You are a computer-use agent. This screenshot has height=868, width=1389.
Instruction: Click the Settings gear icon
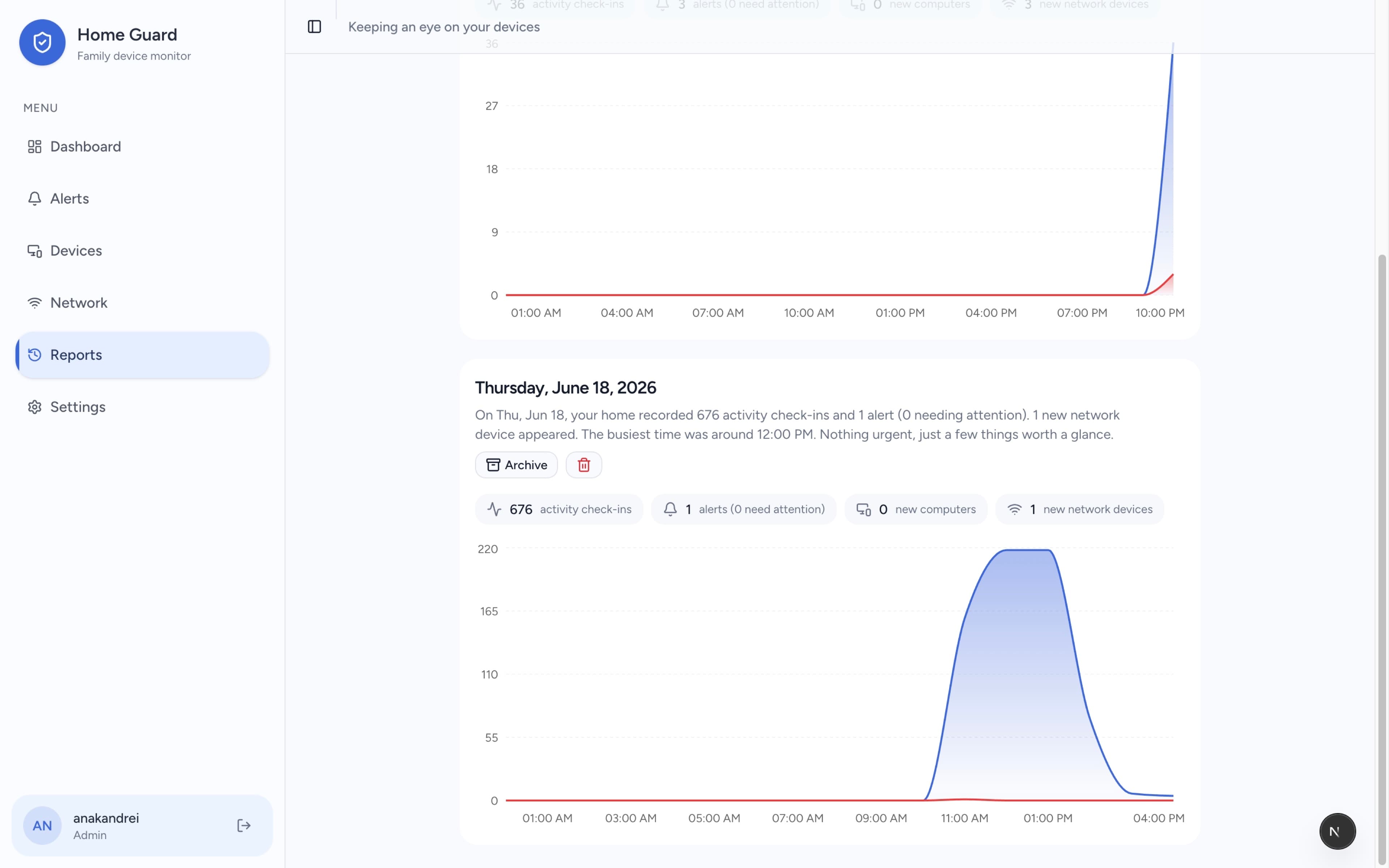pos(34,407)
